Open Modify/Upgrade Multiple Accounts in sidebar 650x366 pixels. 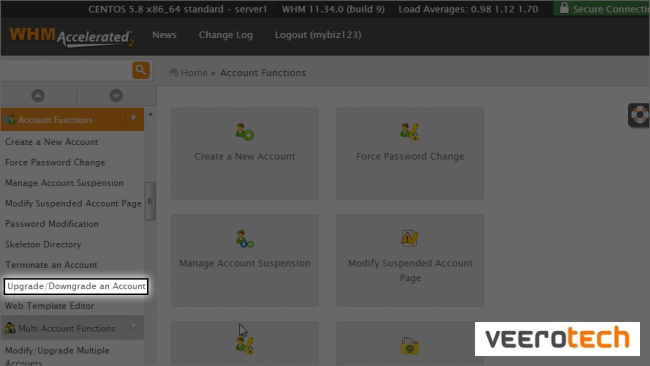[x=57, y=356]
